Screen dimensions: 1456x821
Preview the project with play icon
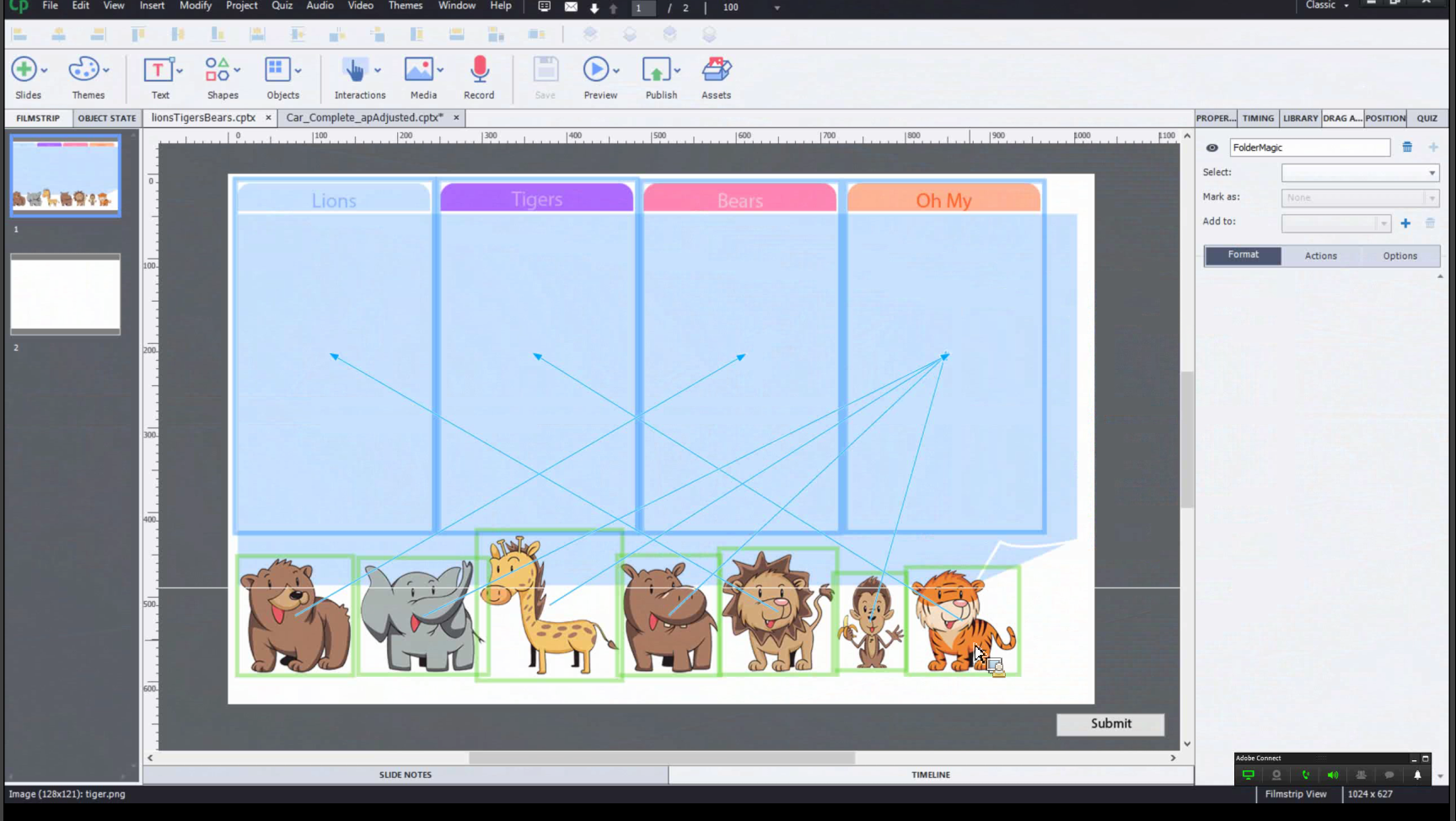[595, 70]
